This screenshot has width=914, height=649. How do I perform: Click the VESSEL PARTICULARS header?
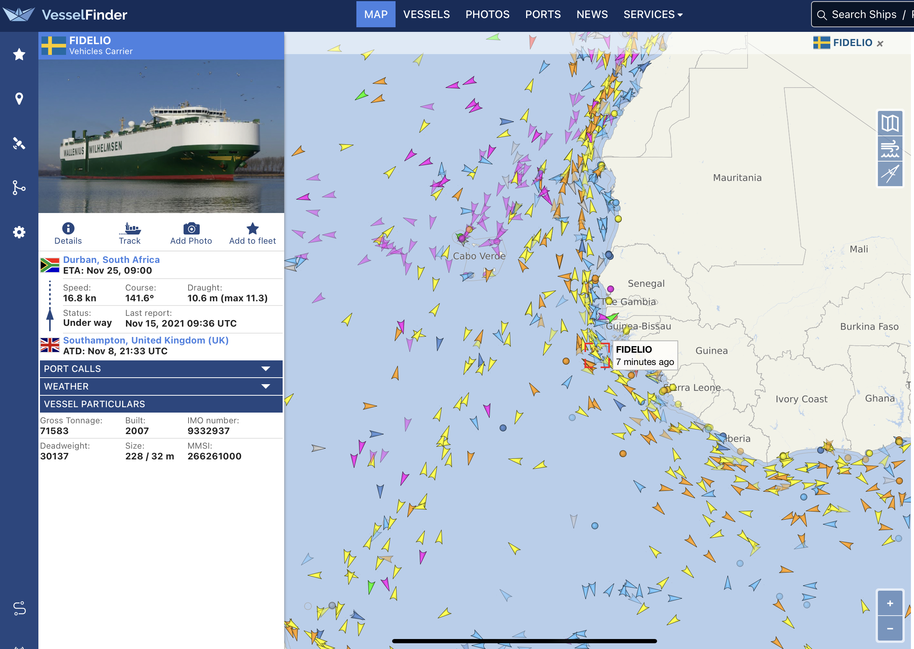pos(161,404)
